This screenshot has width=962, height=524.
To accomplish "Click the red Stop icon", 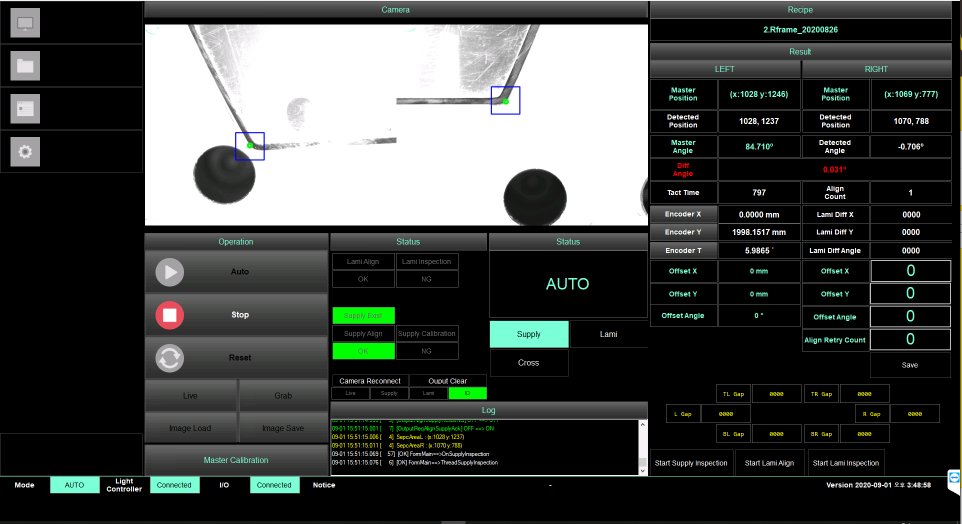I will click(x=169, y=315).
